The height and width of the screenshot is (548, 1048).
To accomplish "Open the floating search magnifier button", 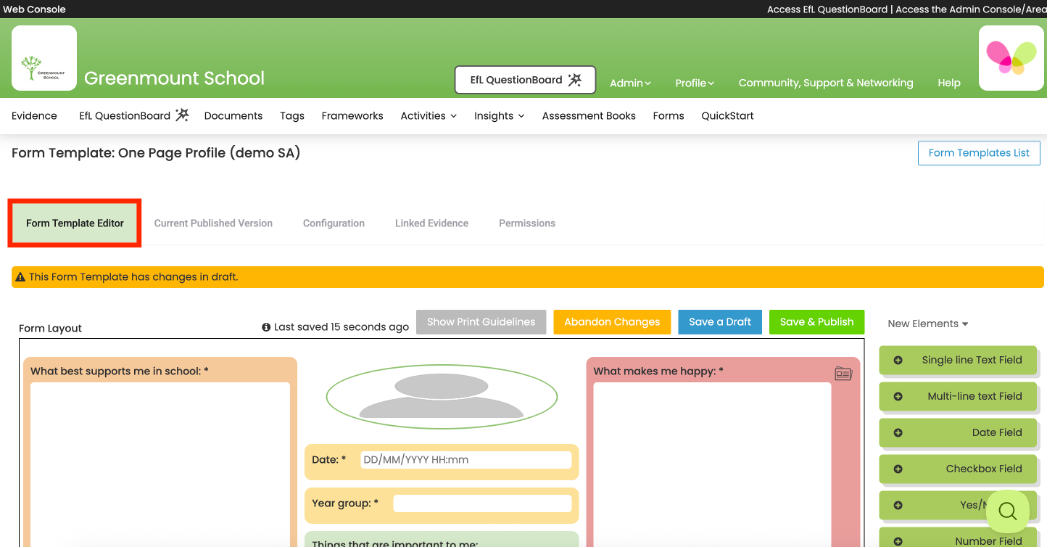I will click(x=1007, y=511).
